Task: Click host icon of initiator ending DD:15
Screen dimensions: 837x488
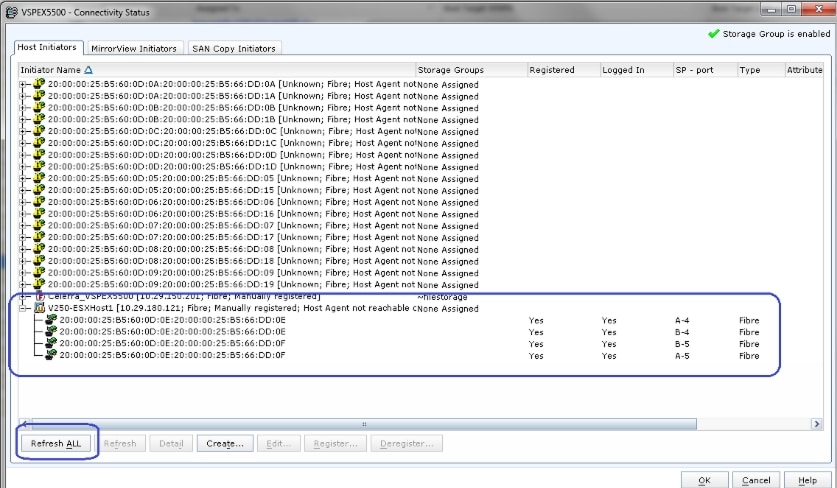Action: click(39, 190)
